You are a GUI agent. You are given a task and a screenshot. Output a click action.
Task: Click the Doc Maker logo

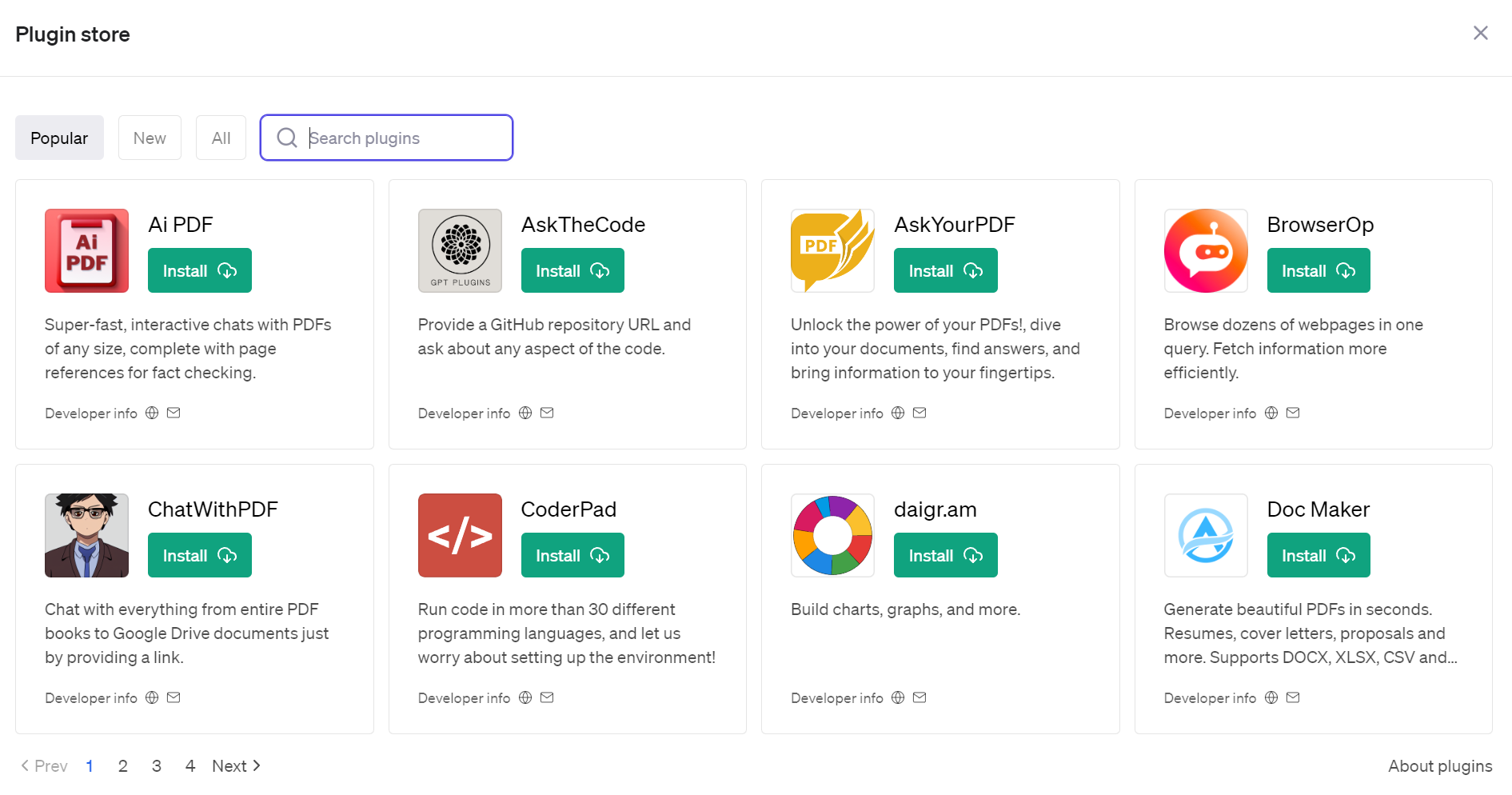1206,535
